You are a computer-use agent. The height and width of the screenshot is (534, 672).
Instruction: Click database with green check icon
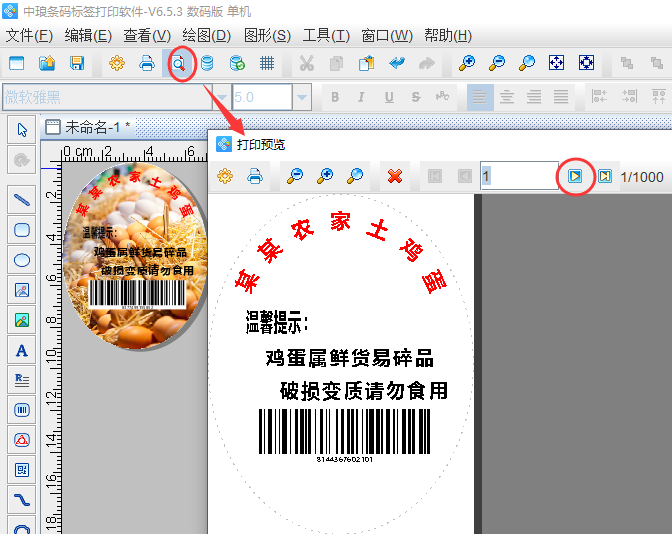click(x=237, y=63)
